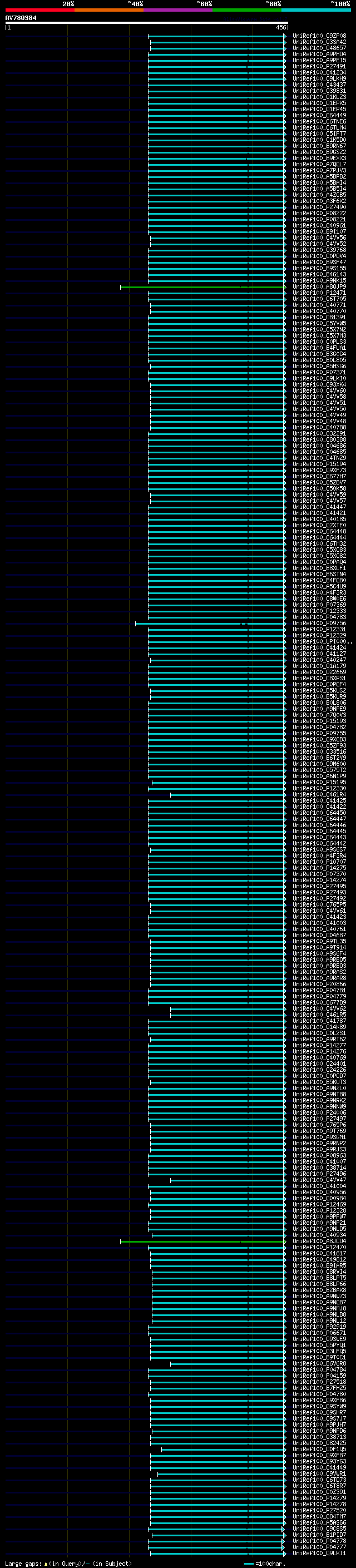Open hit UniRef100_P04784
The width and height of the screenshot is (356, 1568).
(x=319, y=1369)
